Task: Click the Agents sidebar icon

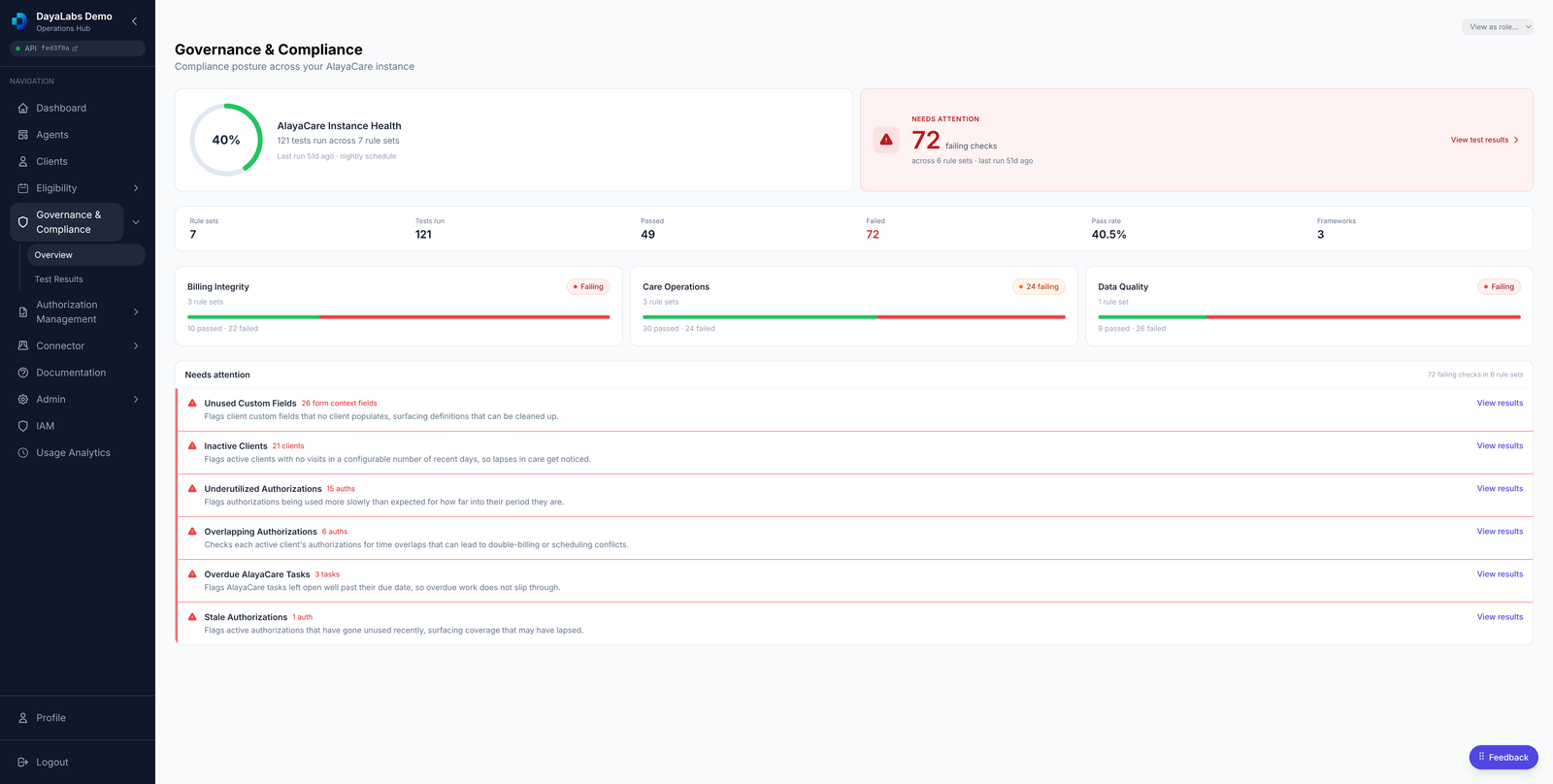Action: [x=23, y=135]
